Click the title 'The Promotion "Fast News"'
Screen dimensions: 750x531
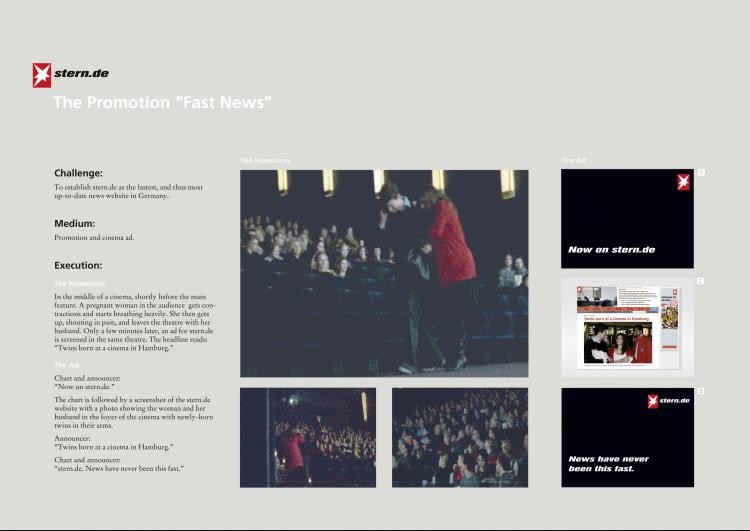pyautogui.click(x=162, y=102)
